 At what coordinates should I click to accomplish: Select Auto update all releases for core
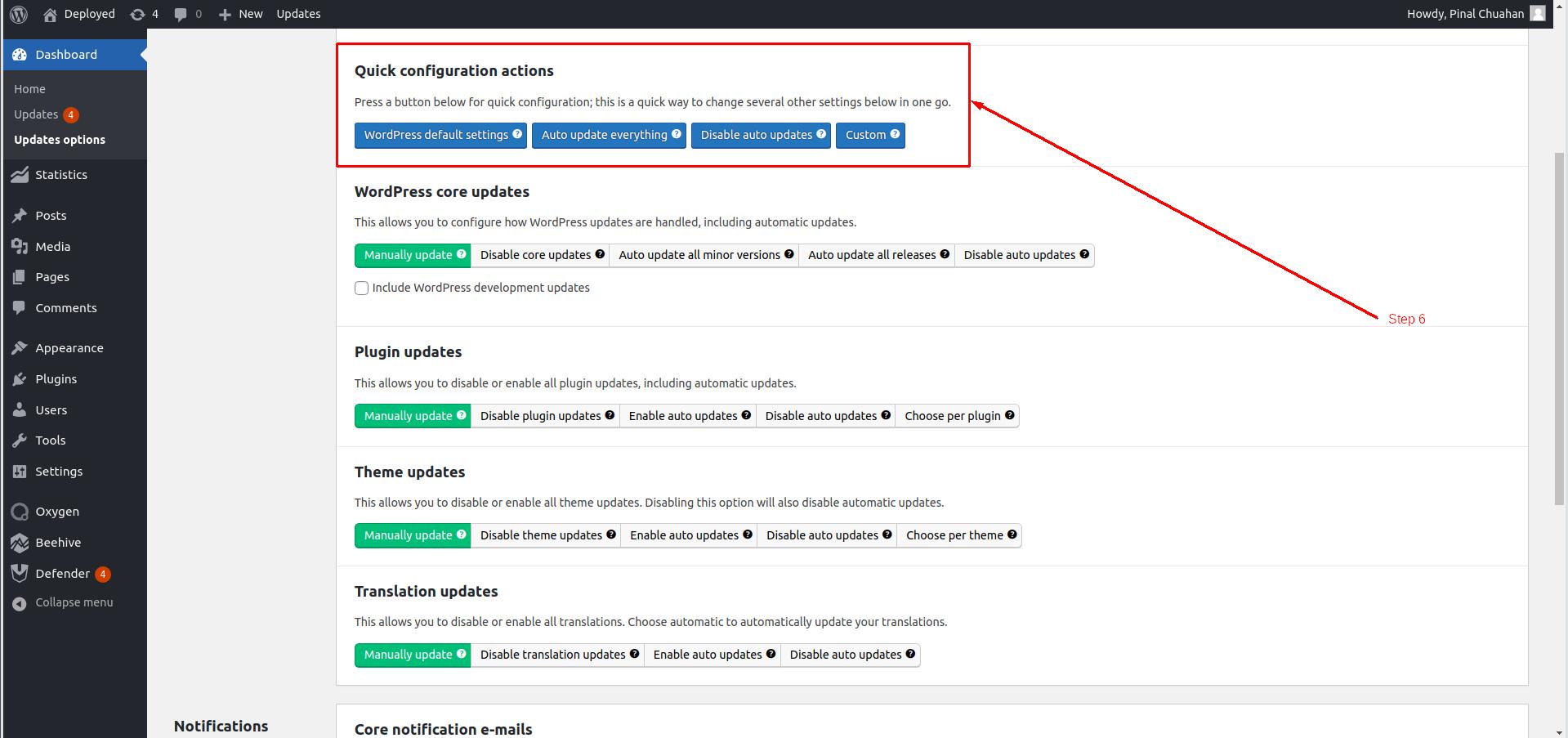877,255
